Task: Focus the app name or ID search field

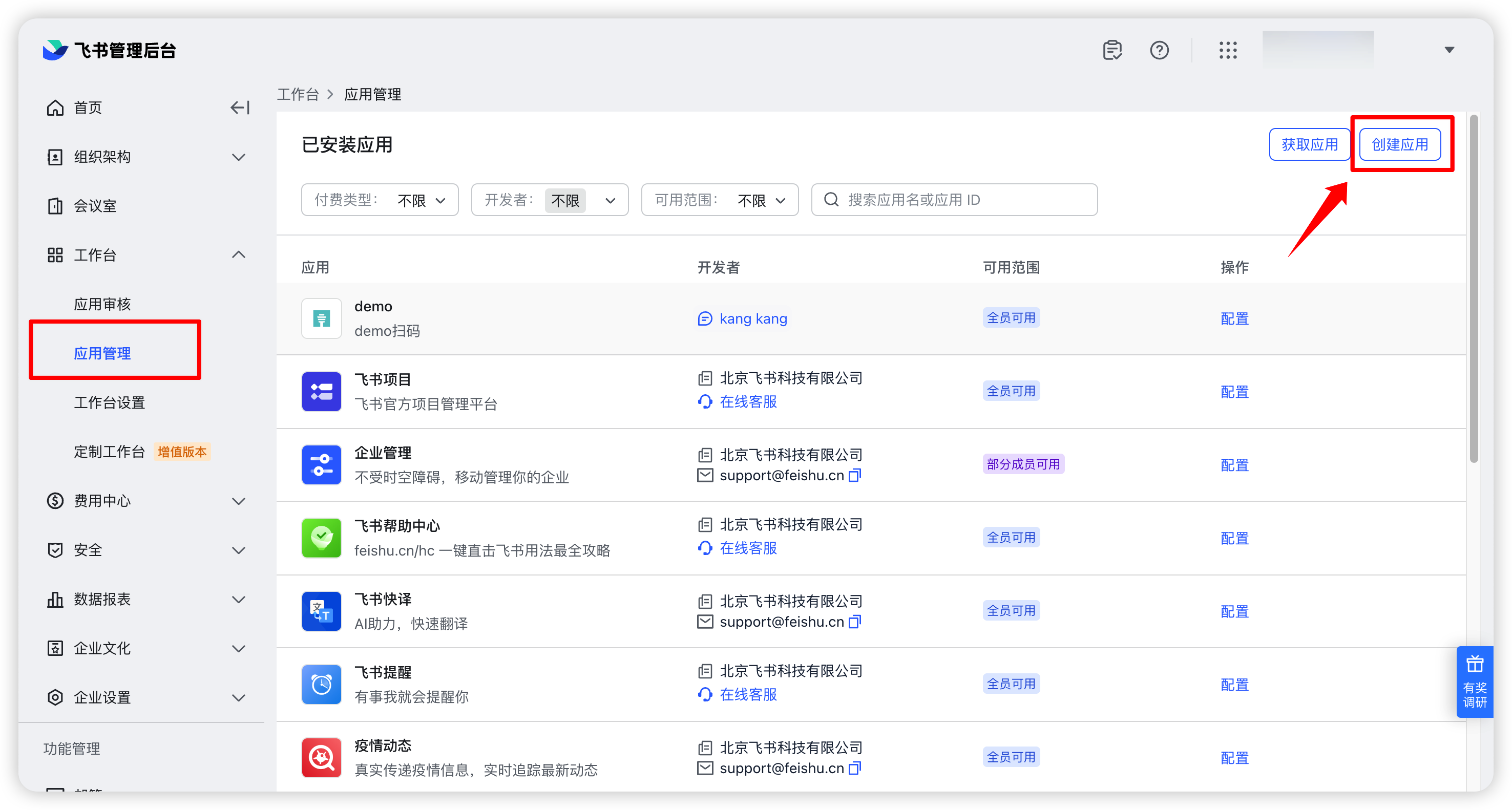Action: [x=954, y=200]
